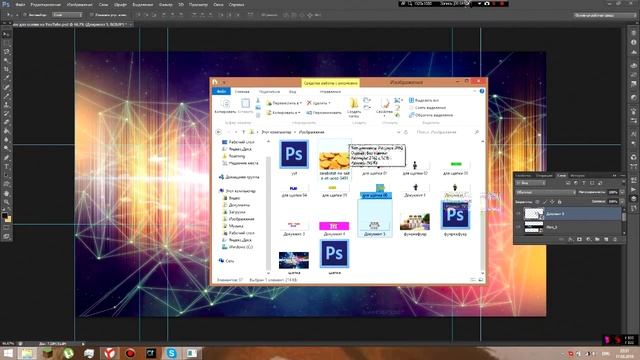Hide the Документ 5 layer via eye
Screen dimensions: 640x360
click(x=518, y=213)
